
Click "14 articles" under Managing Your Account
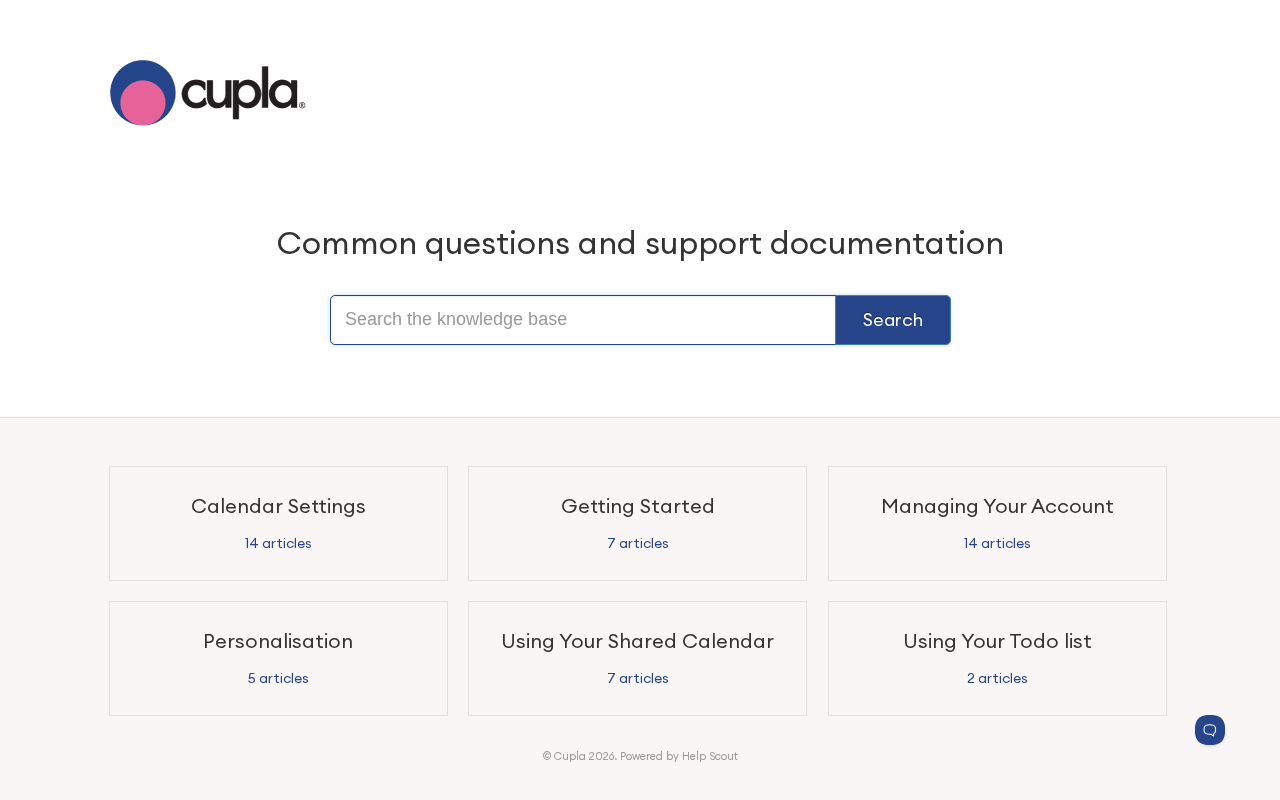click(x=997, y=544)
